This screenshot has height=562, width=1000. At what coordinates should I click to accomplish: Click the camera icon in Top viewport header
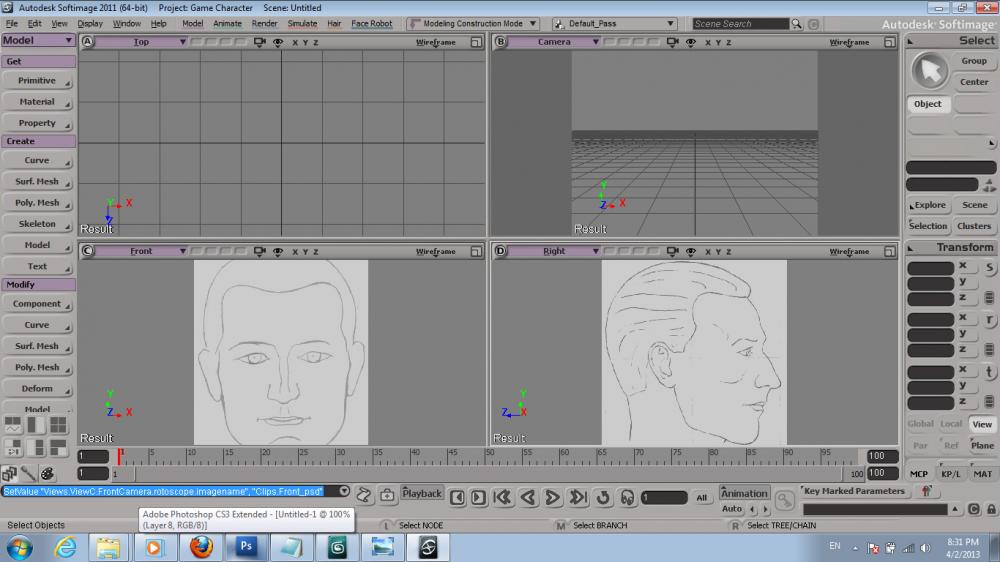click(x=261, y=42)
